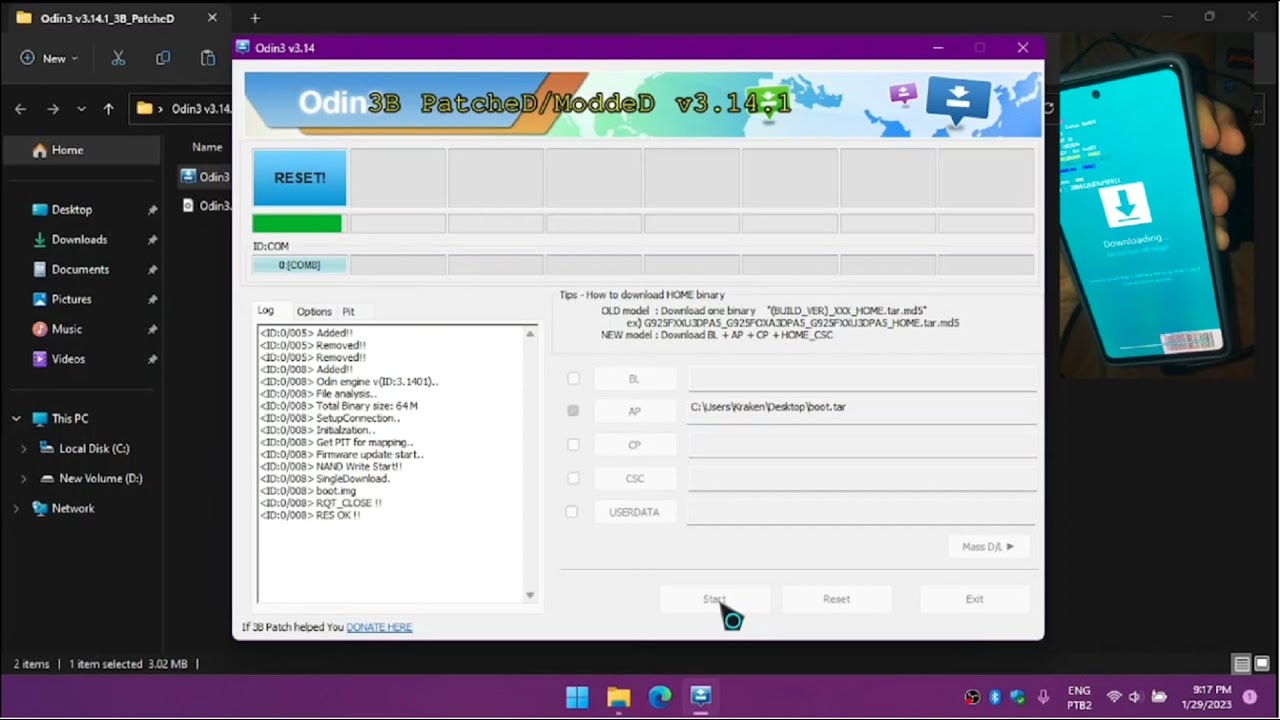Go forward in File Explorer

click(x=53, y=109)
